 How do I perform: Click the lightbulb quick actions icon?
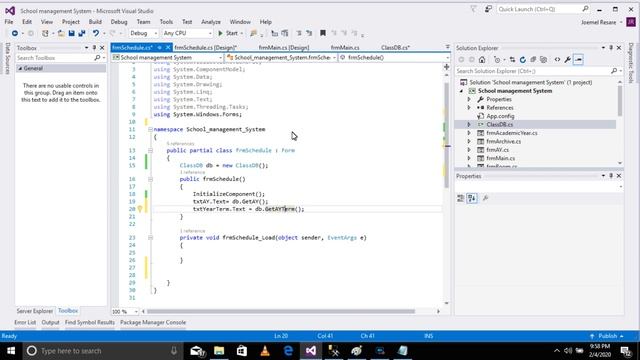point(140,209)
